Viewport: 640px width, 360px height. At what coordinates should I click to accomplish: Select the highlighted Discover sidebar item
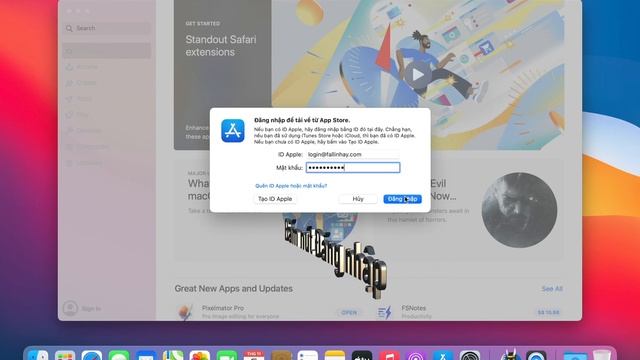tap(107, 51)
